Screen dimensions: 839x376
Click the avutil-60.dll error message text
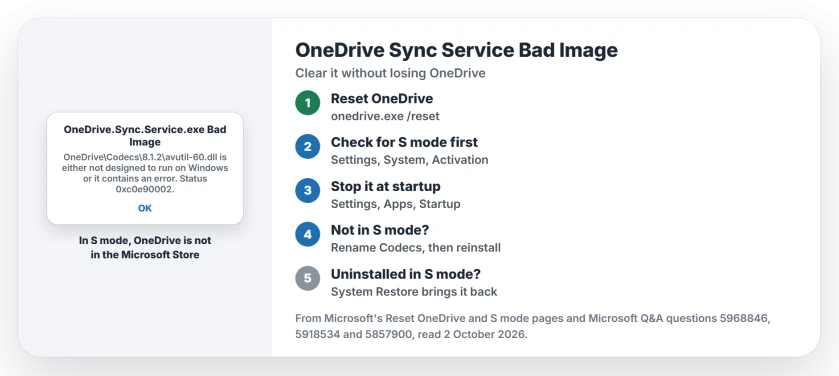(145, 173)
